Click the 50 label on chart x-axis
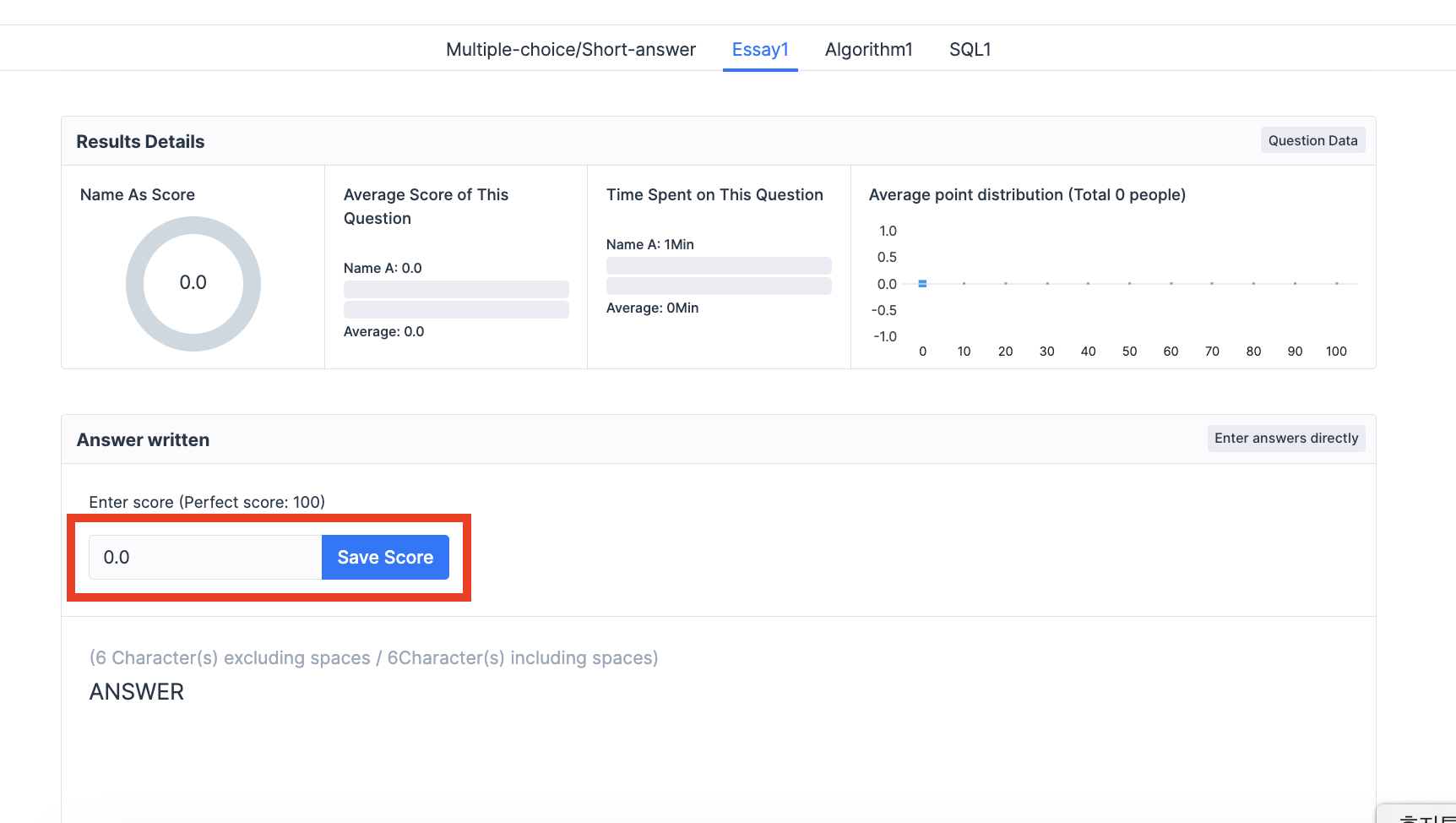Viewport: 1456px width, 823px height. (1129, 352)
